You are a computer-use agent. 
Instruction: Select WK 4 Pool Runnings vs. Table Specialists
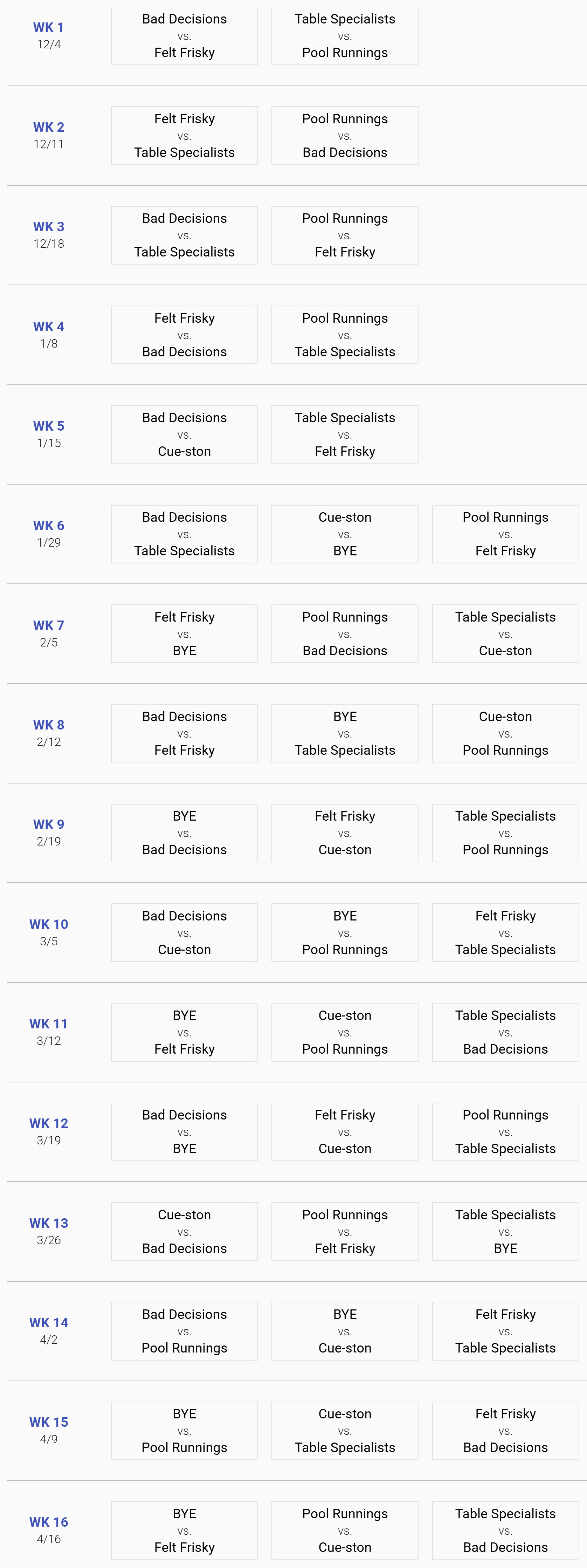tap(345, 335)
